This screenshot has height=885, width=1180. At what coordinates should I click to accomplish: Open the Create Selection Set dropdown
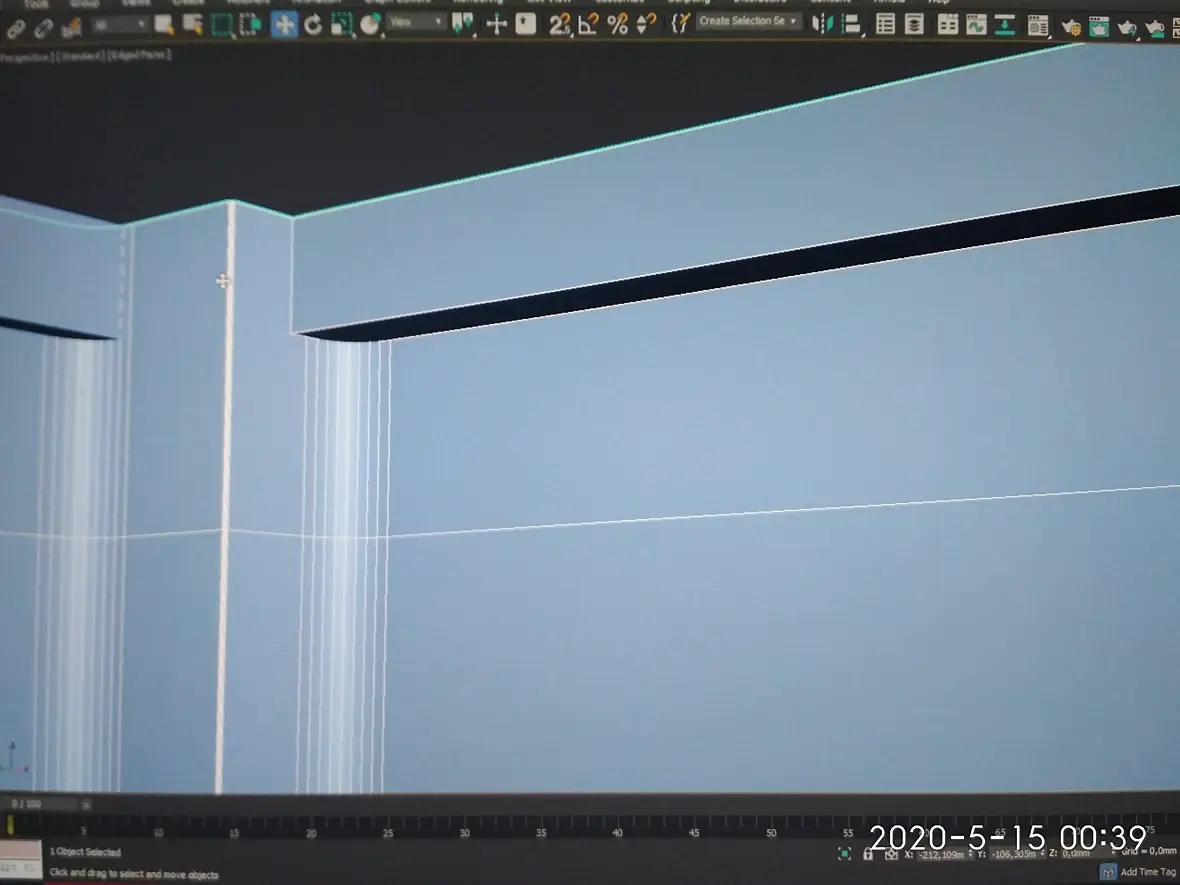(x=748, y=21)
